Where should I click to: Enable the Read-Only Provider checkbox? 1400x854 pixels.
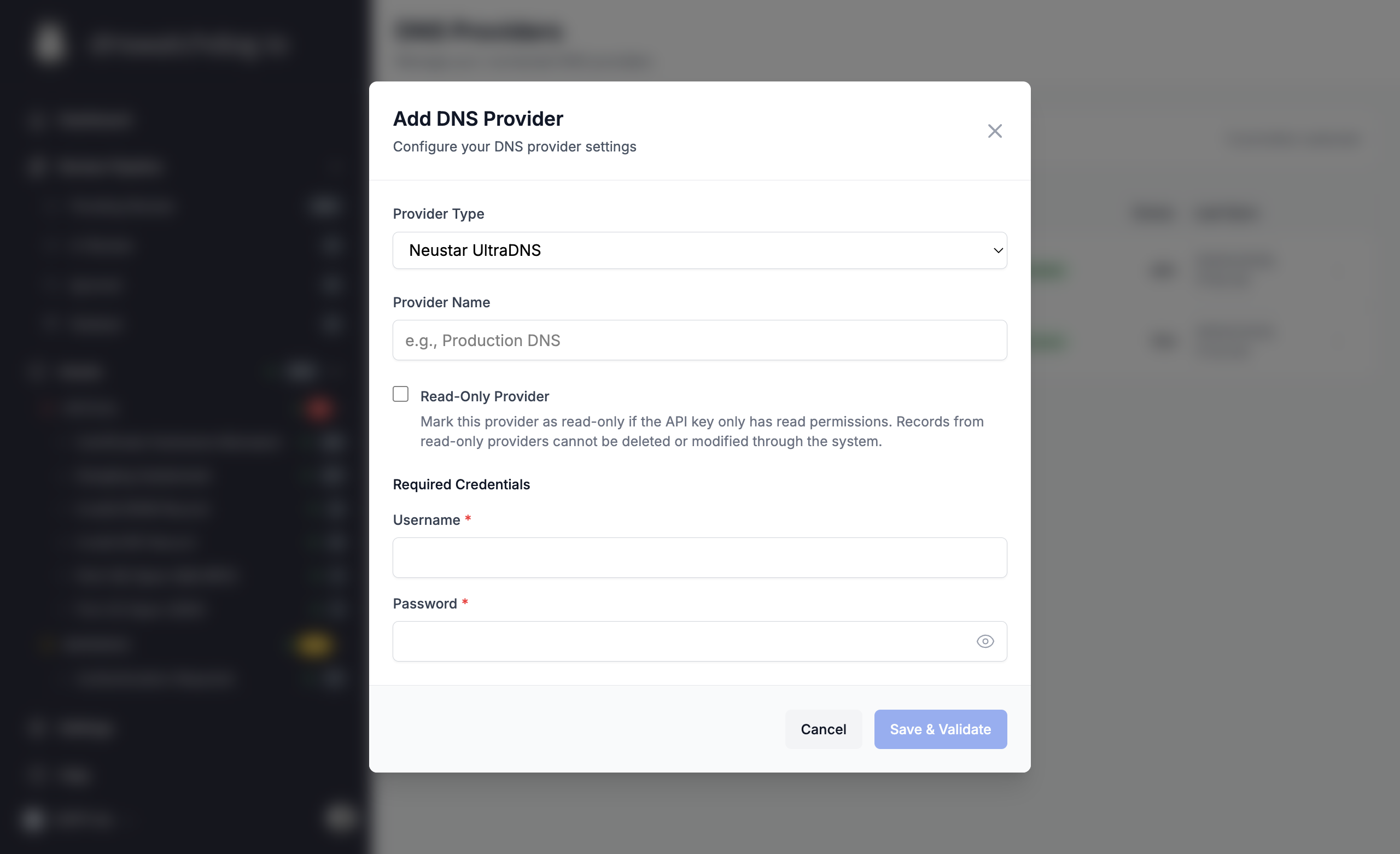[x=400, y=394]
